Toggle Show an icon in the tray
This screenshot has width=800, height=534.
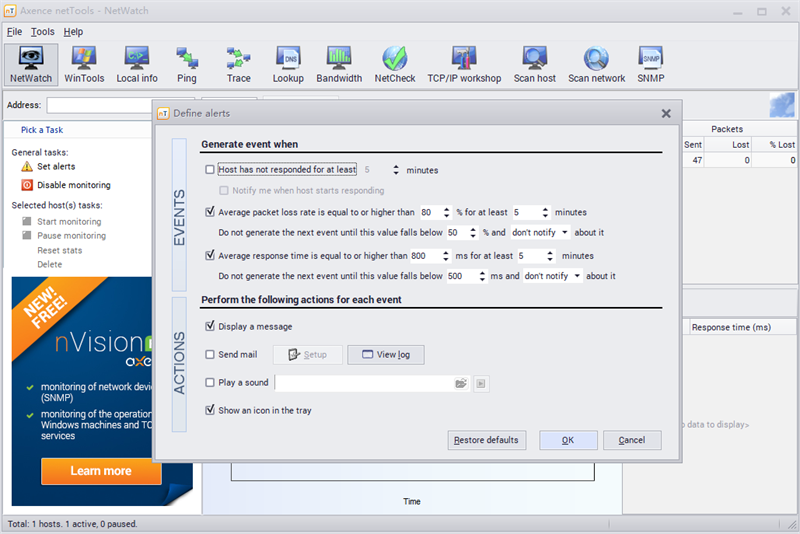pos(210,410)
